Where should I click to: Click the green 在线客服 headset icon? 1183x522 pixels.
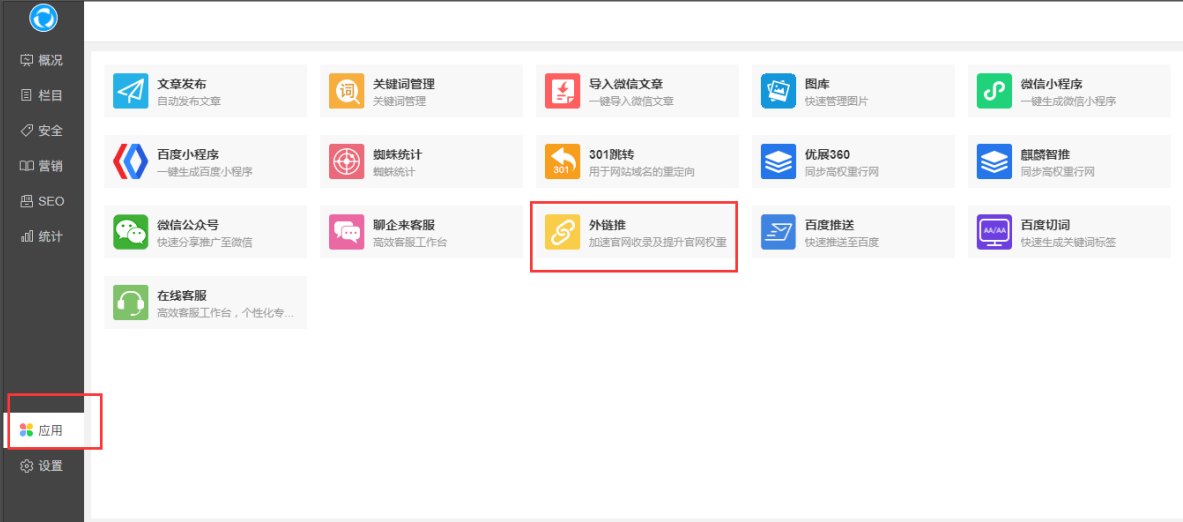131,302
